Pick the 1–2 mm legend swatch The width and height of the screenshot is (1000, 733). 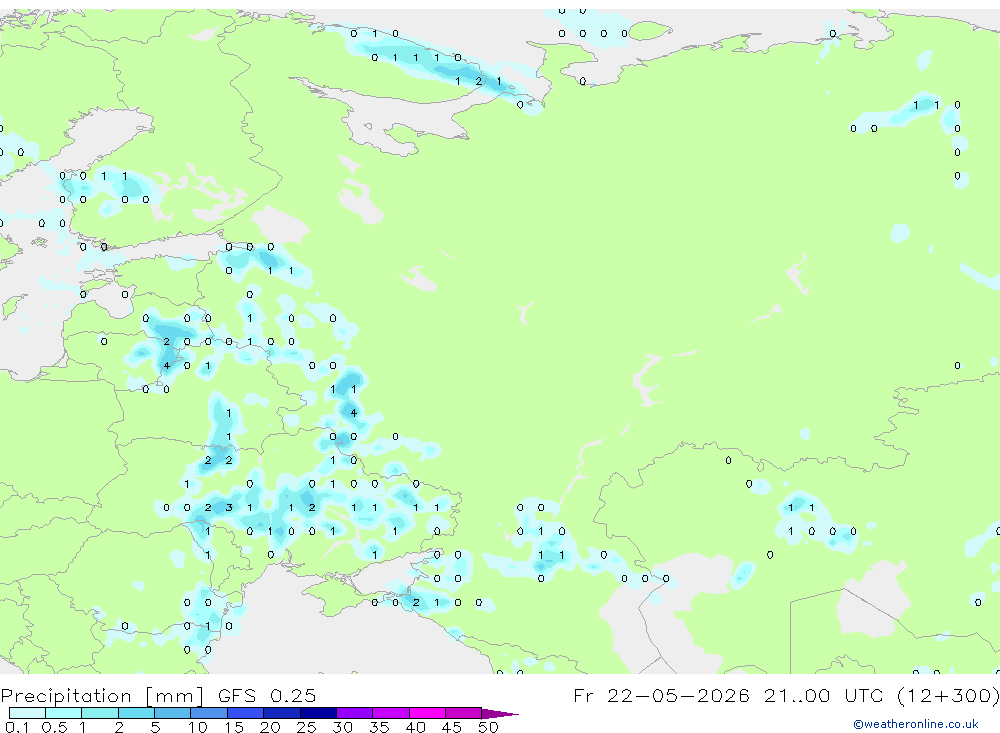tap(100, 713)
